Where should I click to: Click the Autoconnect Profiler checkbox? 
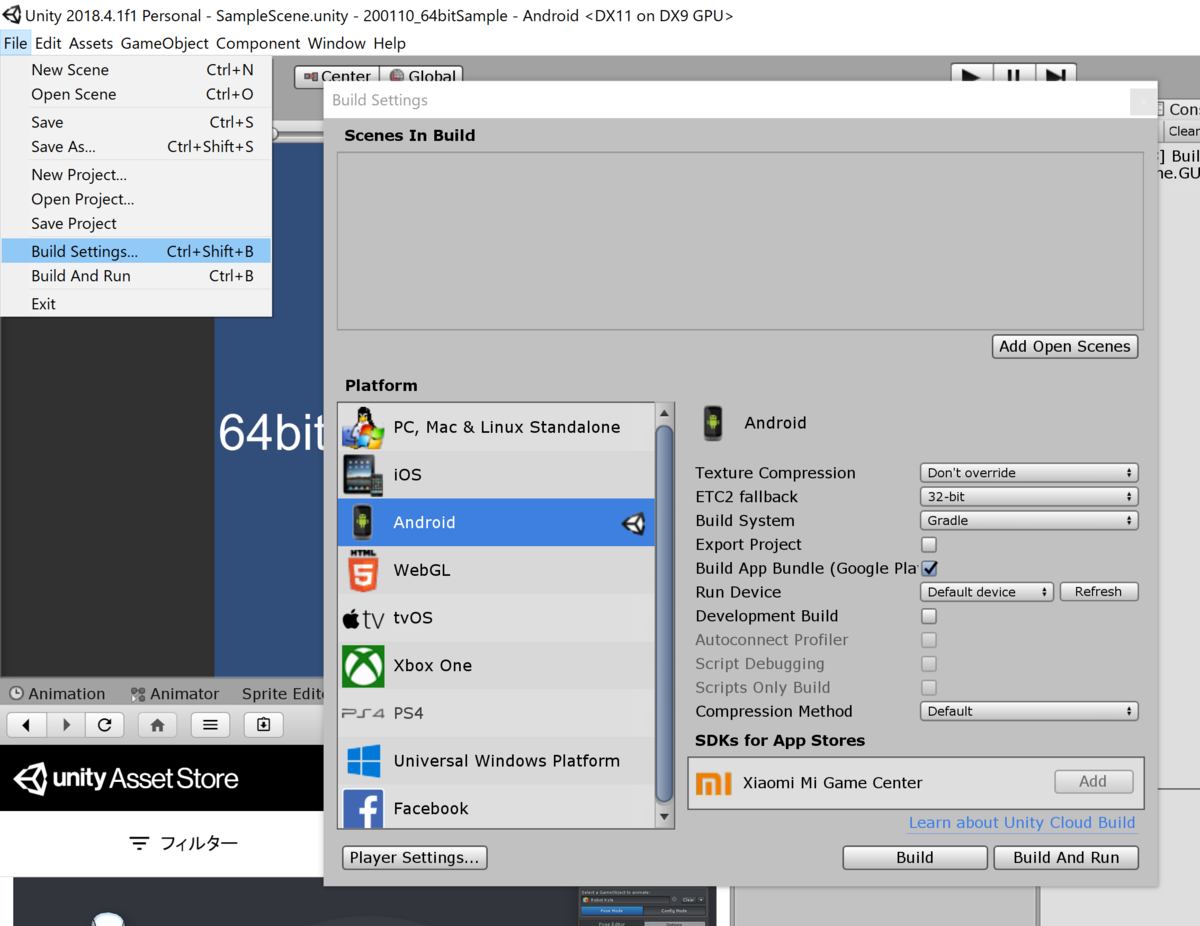click(929, 640)
